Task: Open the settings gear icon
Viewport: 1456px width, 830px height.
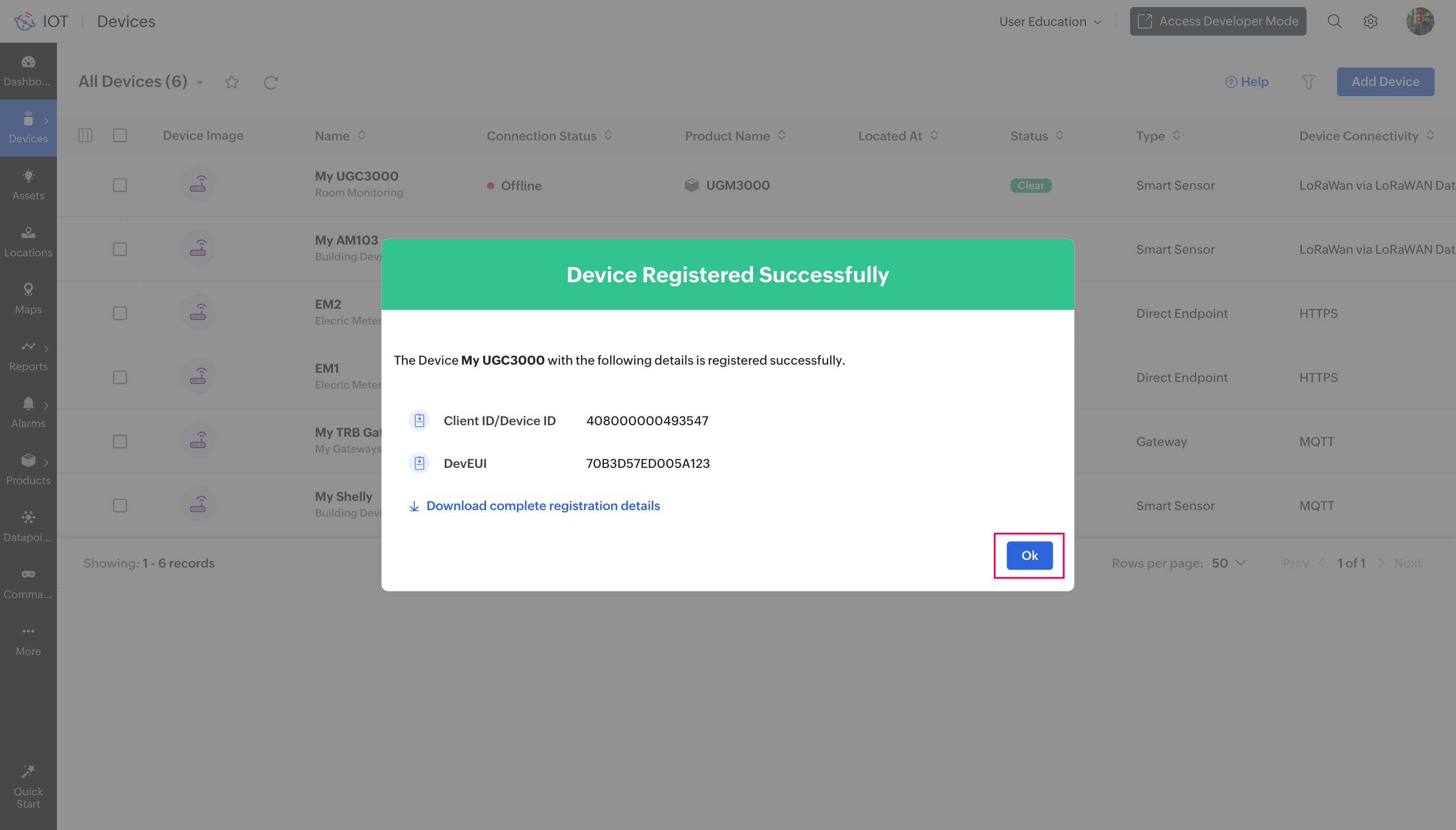Action: click(x=1370, y=22)
